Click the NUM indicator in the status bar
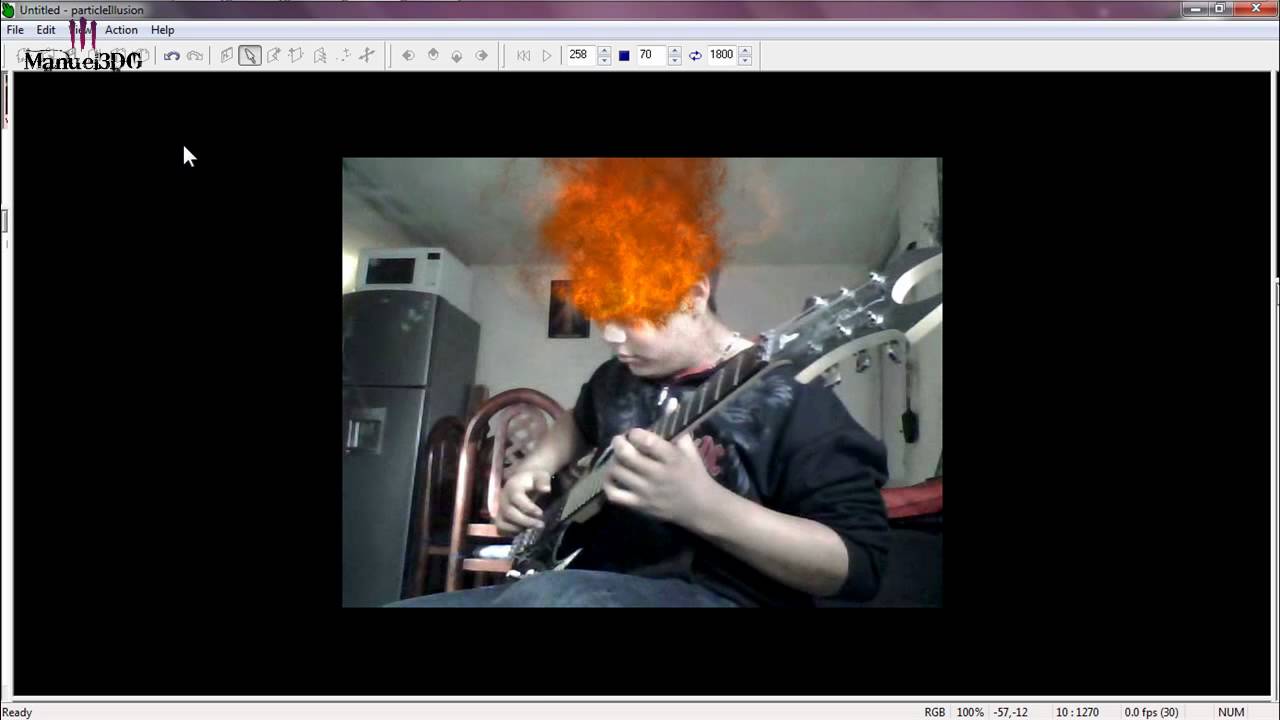 click(1231, 712)
